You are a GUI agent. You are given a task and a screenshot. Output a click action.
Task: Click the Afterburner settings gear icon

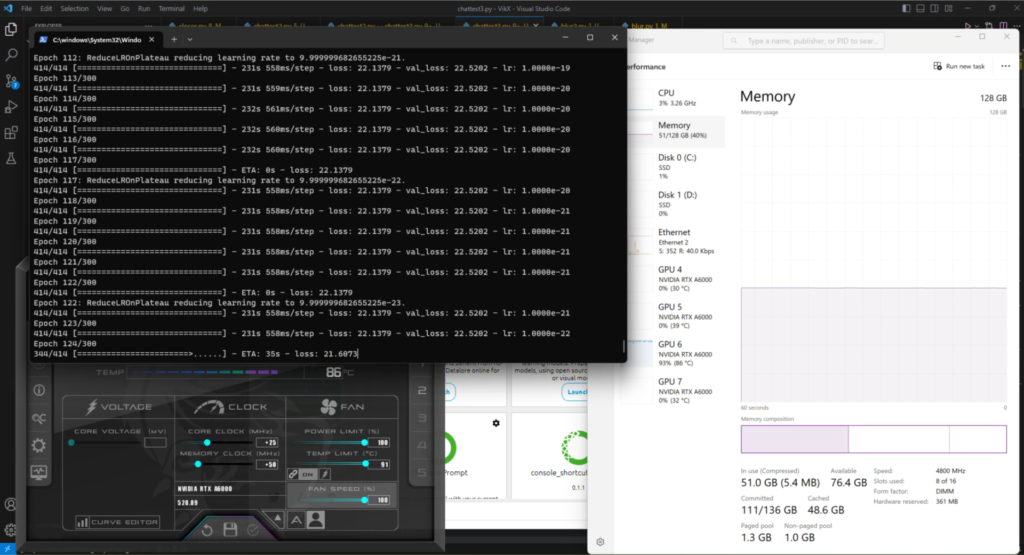[x=39, y=445]
